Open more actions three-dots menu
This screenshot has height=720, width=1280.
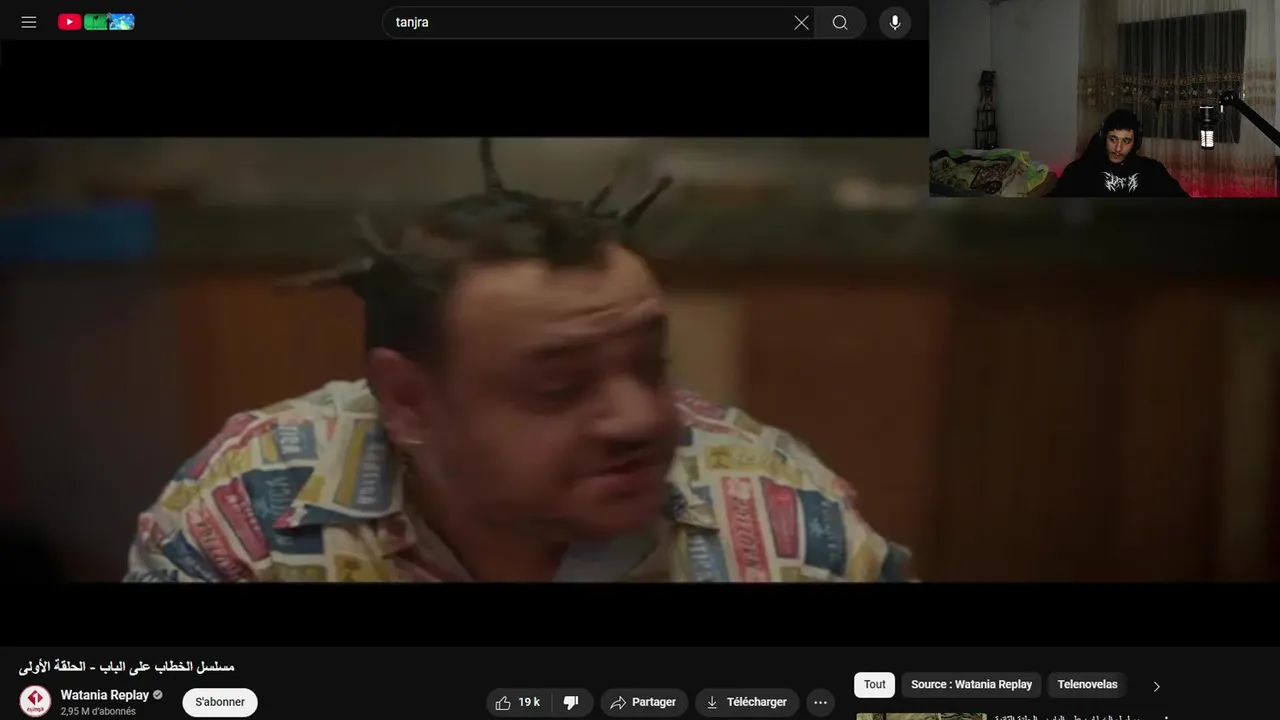820,702
